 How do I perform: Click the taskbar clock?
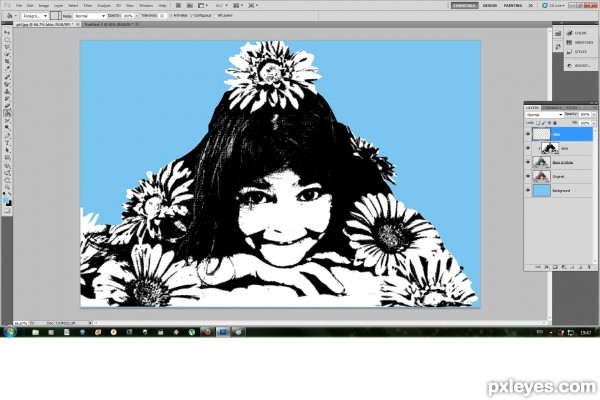click(x=585, y=333)
